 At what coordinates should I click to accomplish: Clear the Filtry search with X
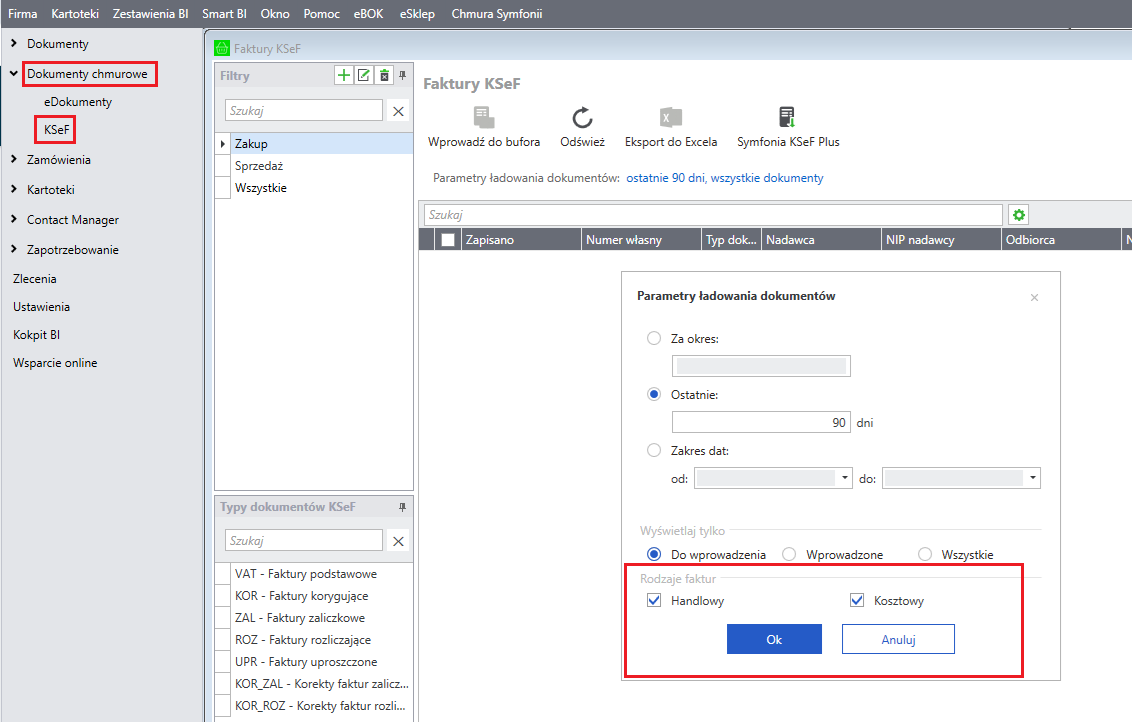tap(398, 111)
